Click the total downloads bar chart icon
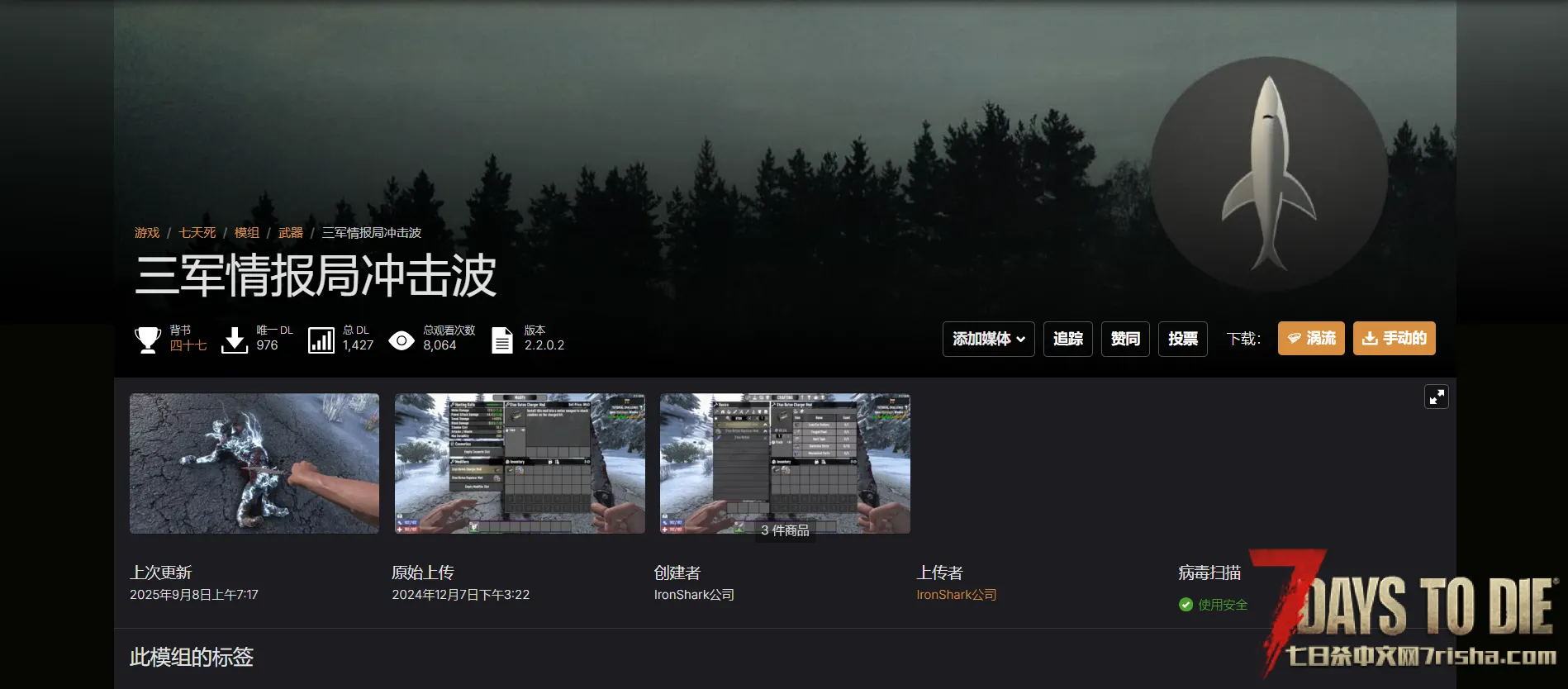The width and height of the screenshot is (1568, 689). coord(321,340)
